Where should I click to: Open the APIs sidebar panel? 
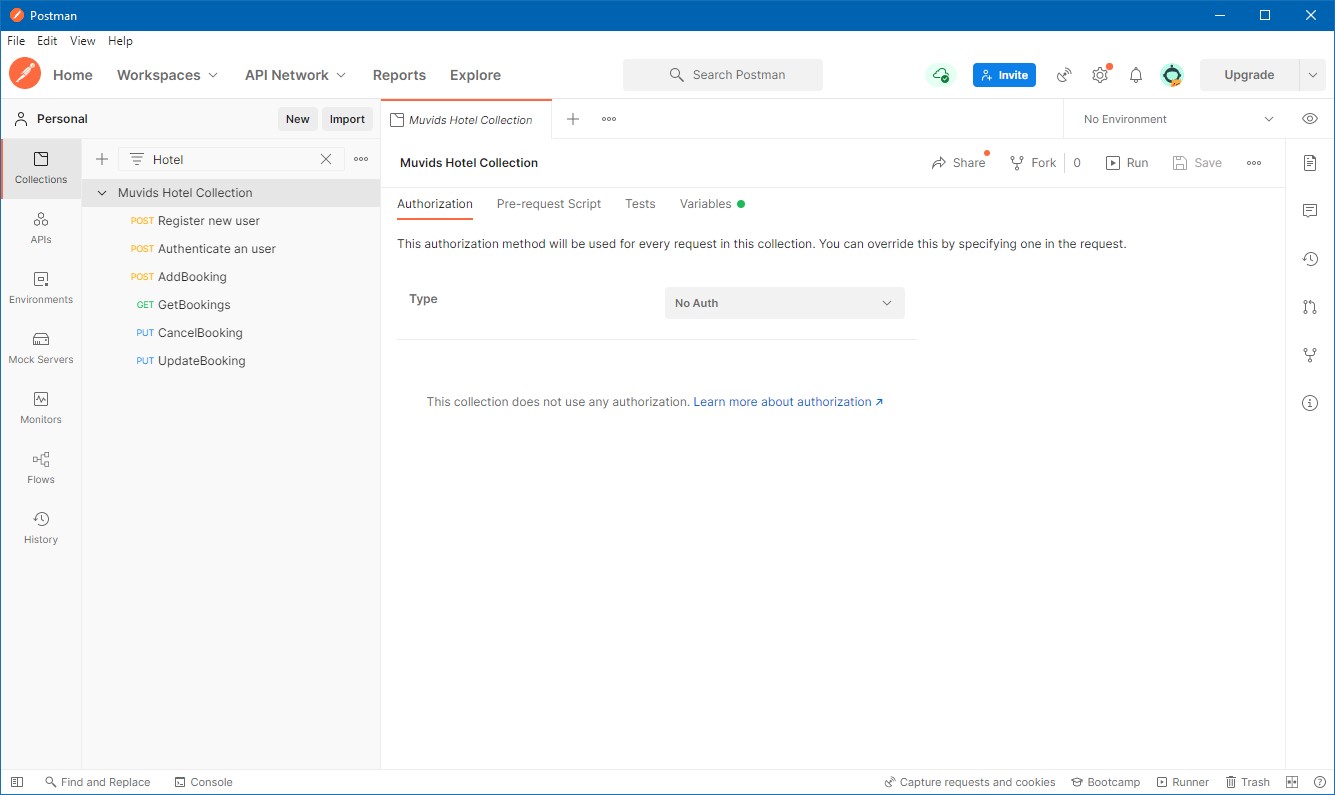click(41, 228)
